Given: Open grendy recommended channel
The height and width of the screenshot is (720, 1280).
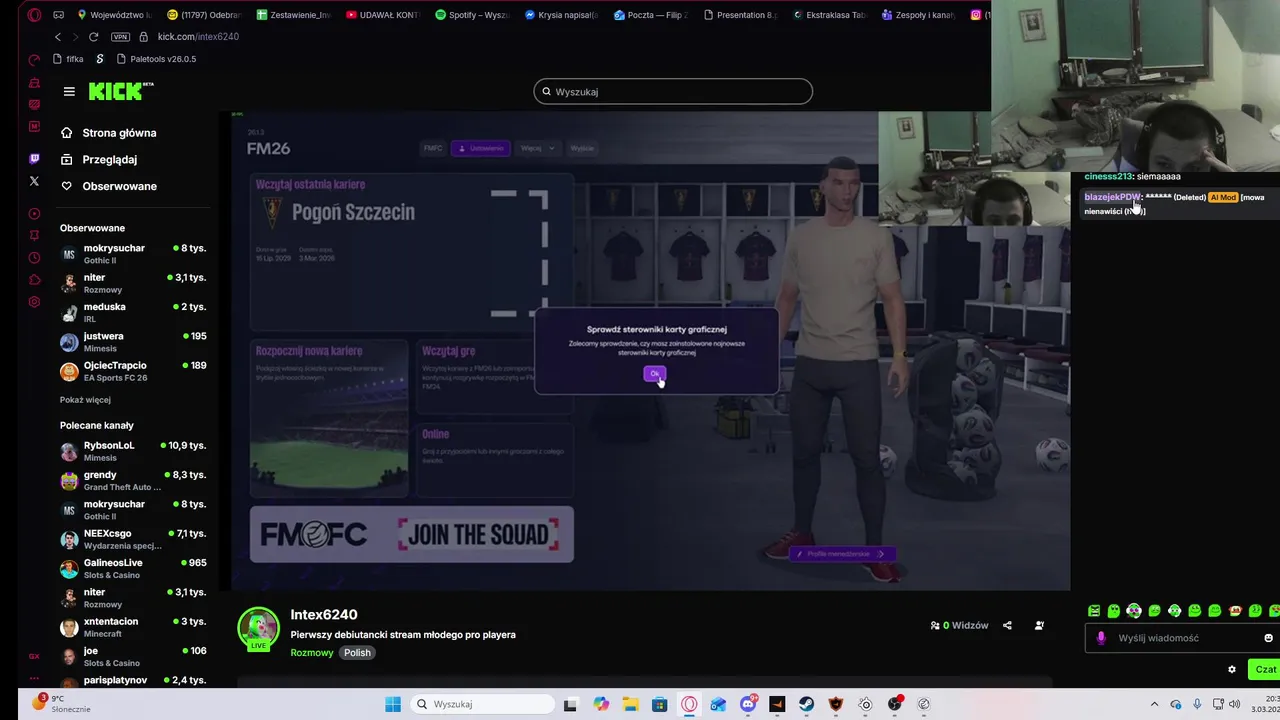Looking at the screenshot, I should coord(133,481).
